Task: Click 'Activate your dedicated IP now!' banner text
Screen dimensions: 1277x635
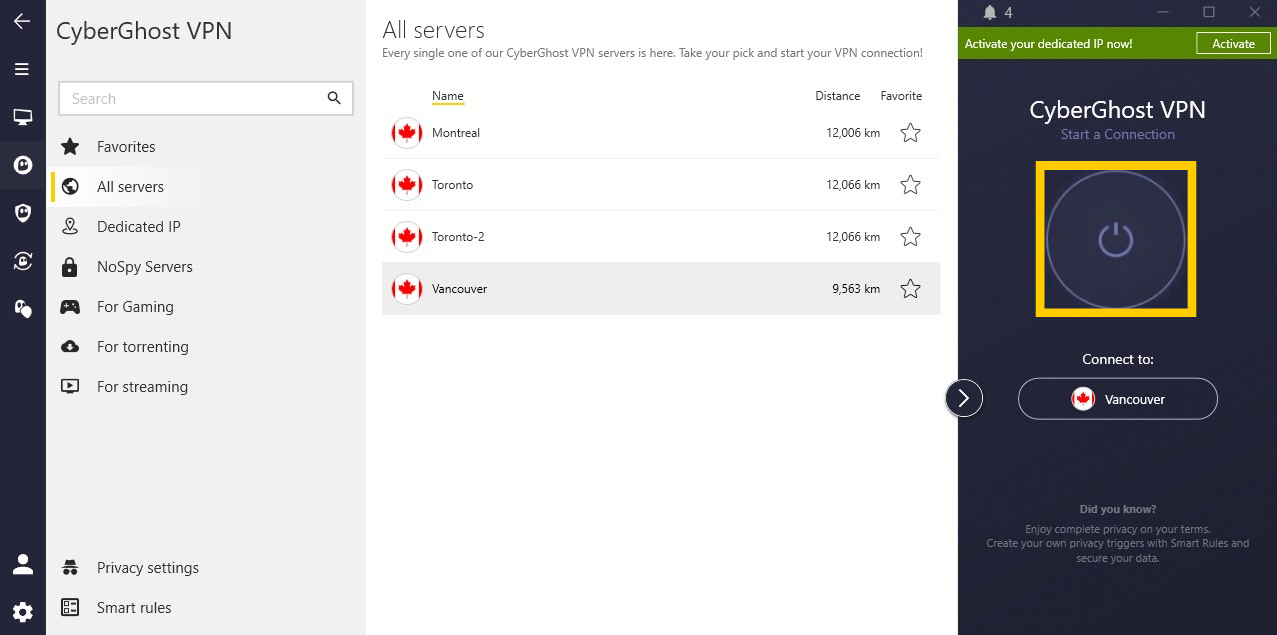Action: pyautogui.click(x=1049, y=44)
